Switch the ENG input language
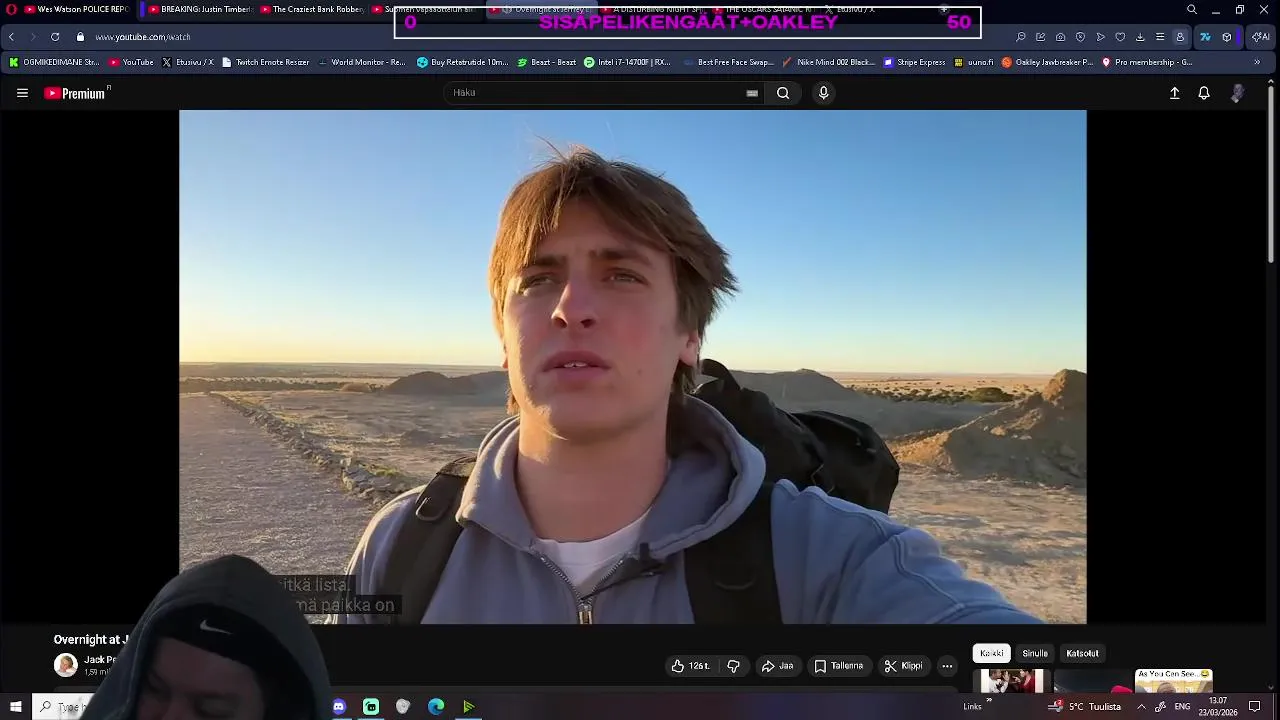Viewport: 1280px width, 720px height. coord(1182,706)
